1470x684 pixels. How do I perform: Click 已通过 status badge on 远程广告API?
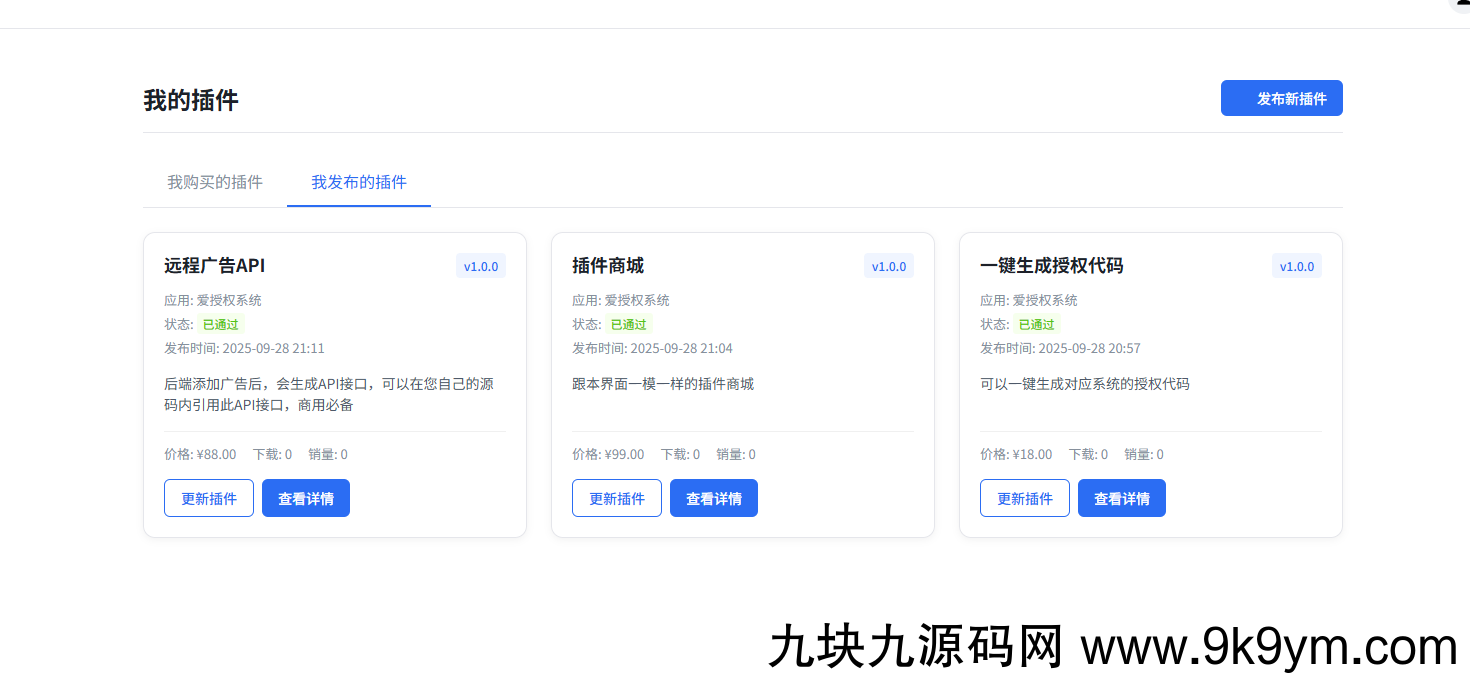pyautogui.click(x=219, y=324)
